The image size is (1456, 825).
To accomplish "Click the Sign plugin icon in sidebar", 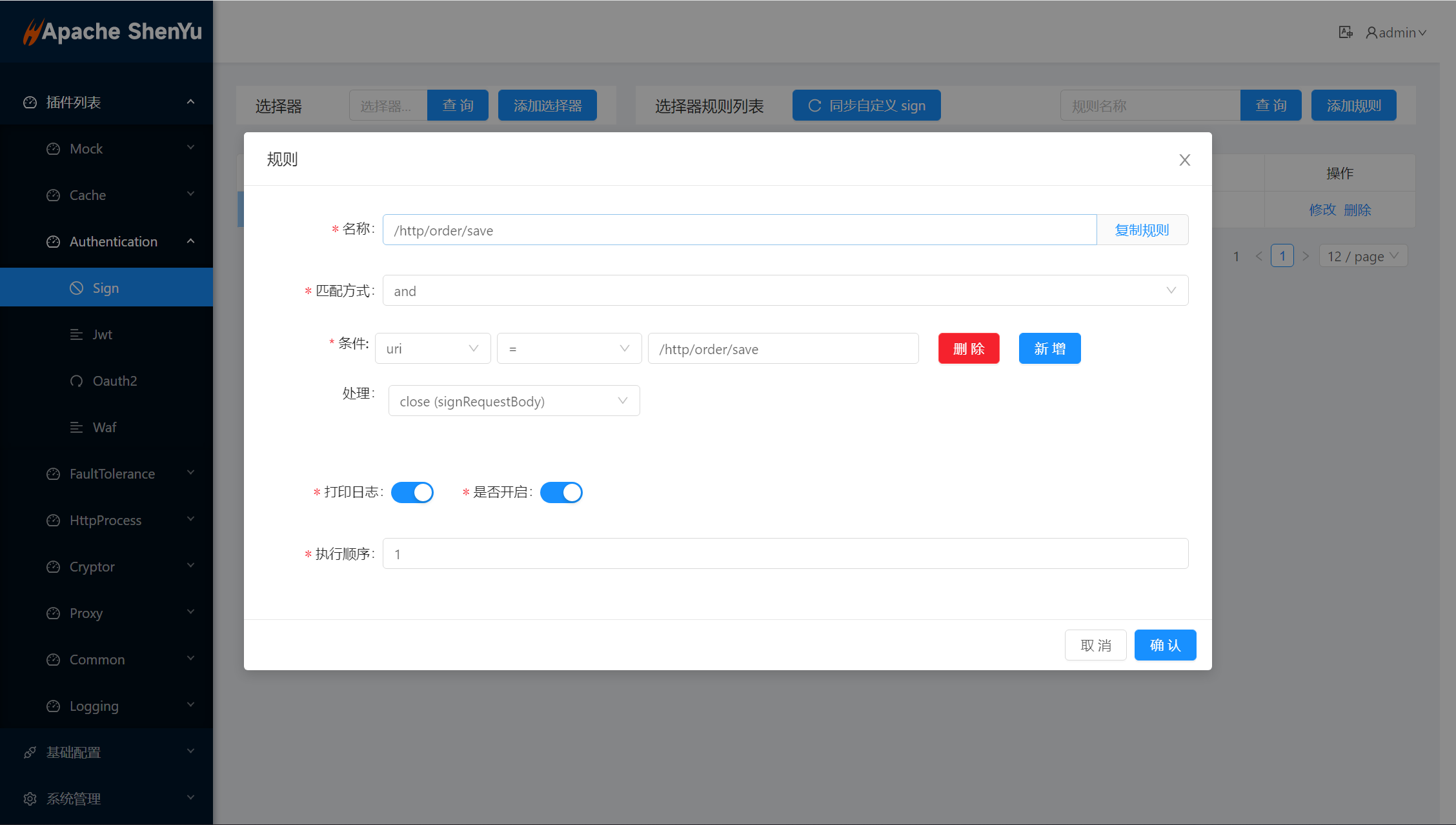I will pyautogui.click(x=77, y=288).
